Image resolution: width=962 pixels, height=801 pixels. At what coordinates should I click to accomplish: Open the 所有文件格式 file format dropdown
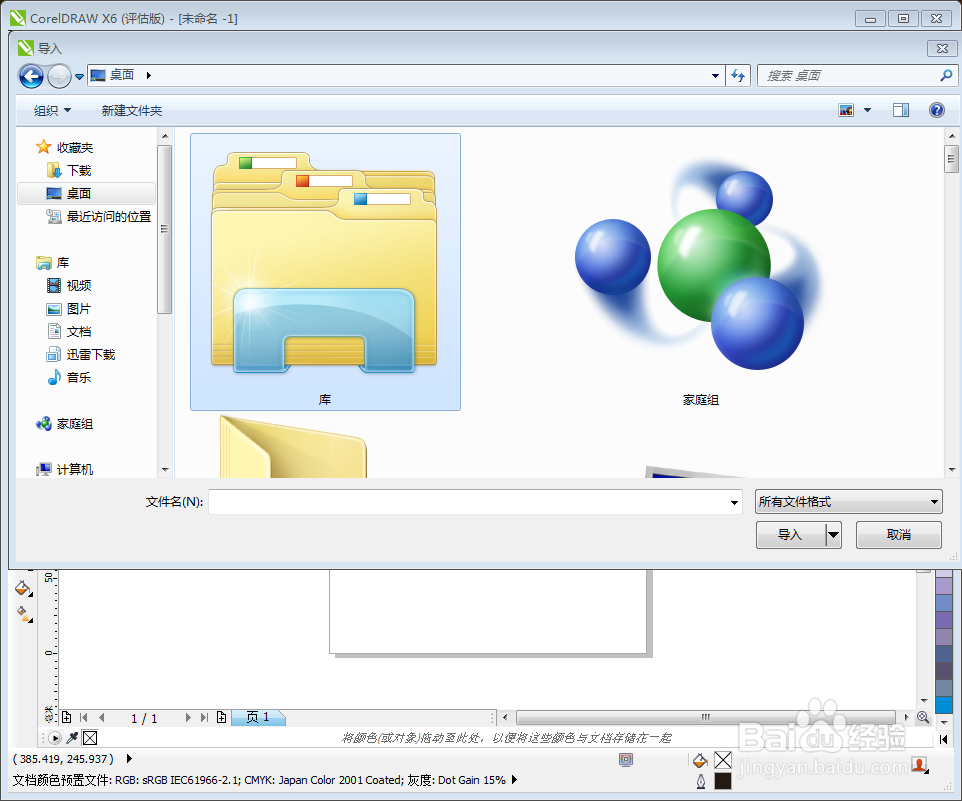coord(848,501)
